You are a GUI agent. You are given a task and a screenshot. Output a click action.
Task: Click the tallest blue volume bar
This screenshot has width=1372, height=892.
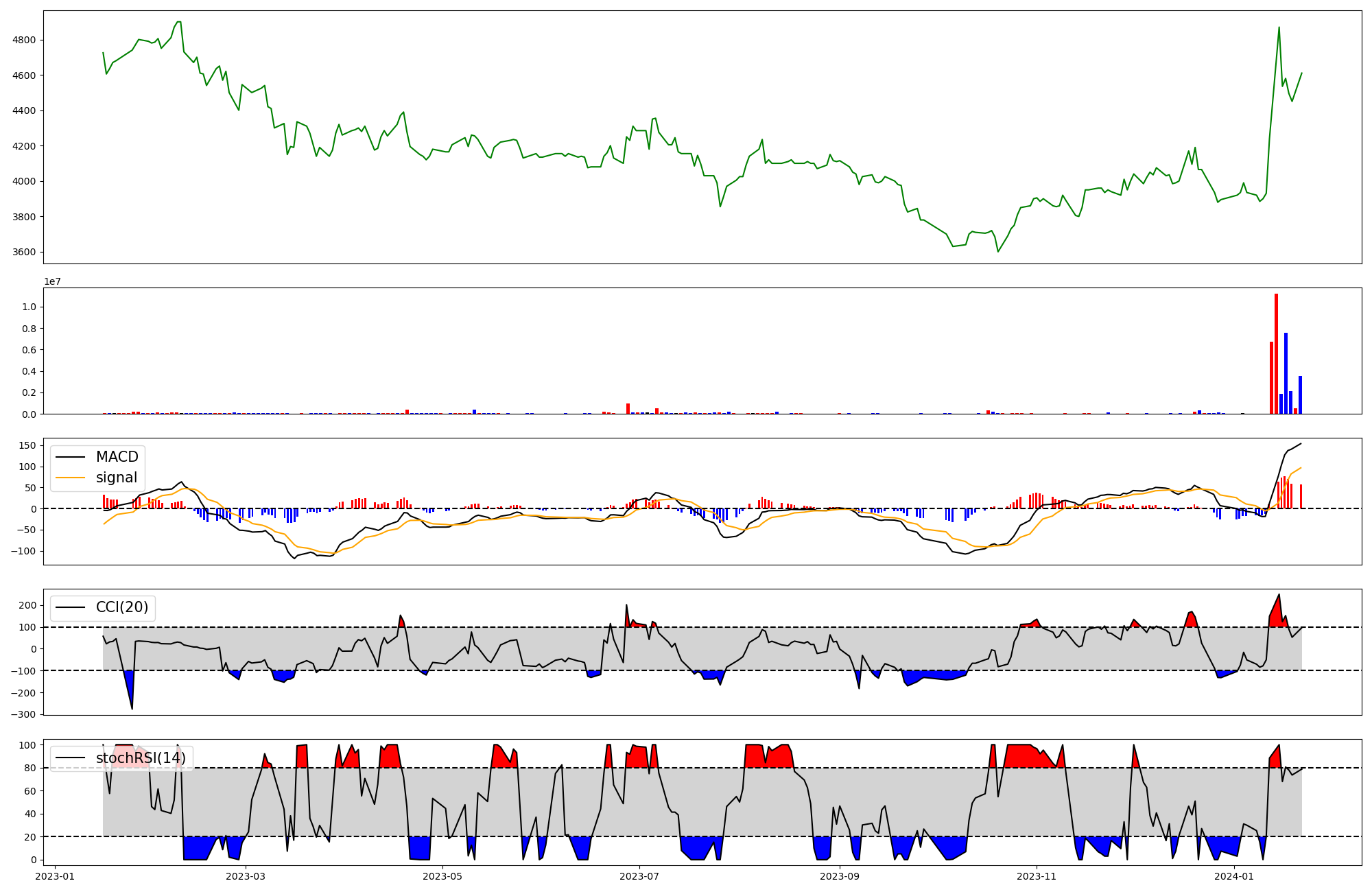[1286, 373]
